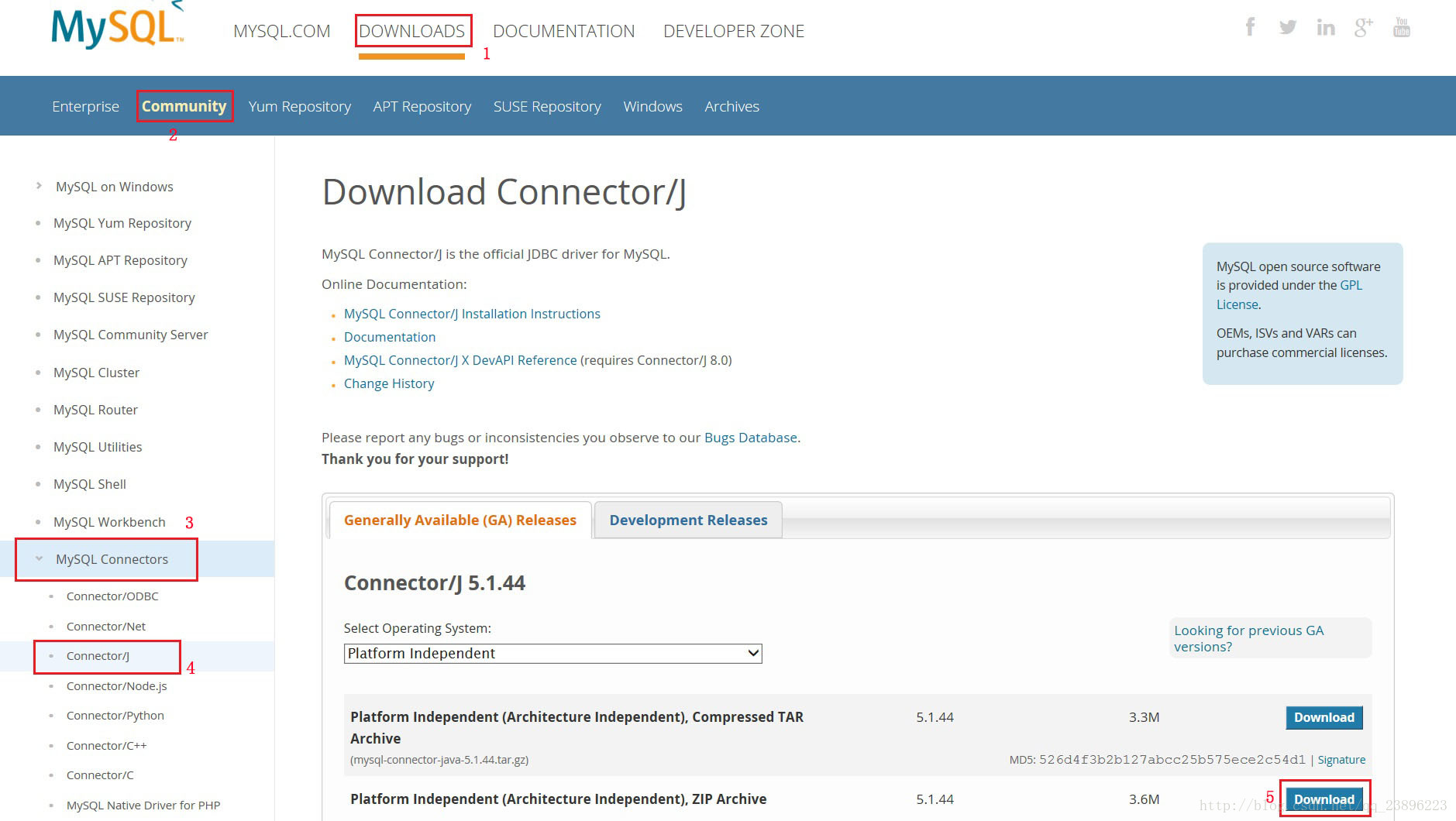Select the Community sub-navigation tab

[184, 106]
